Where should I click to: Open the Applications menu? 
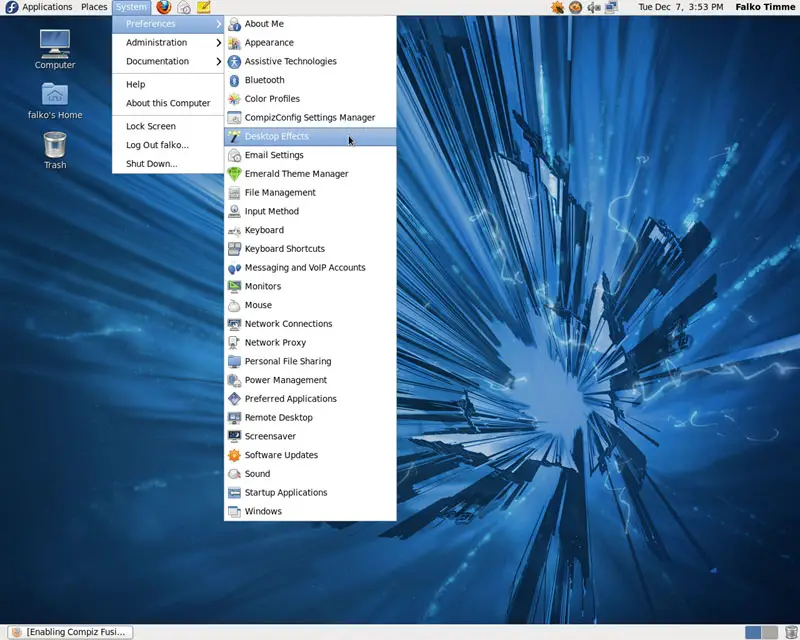pyautogui.click(x=40, y=7)
